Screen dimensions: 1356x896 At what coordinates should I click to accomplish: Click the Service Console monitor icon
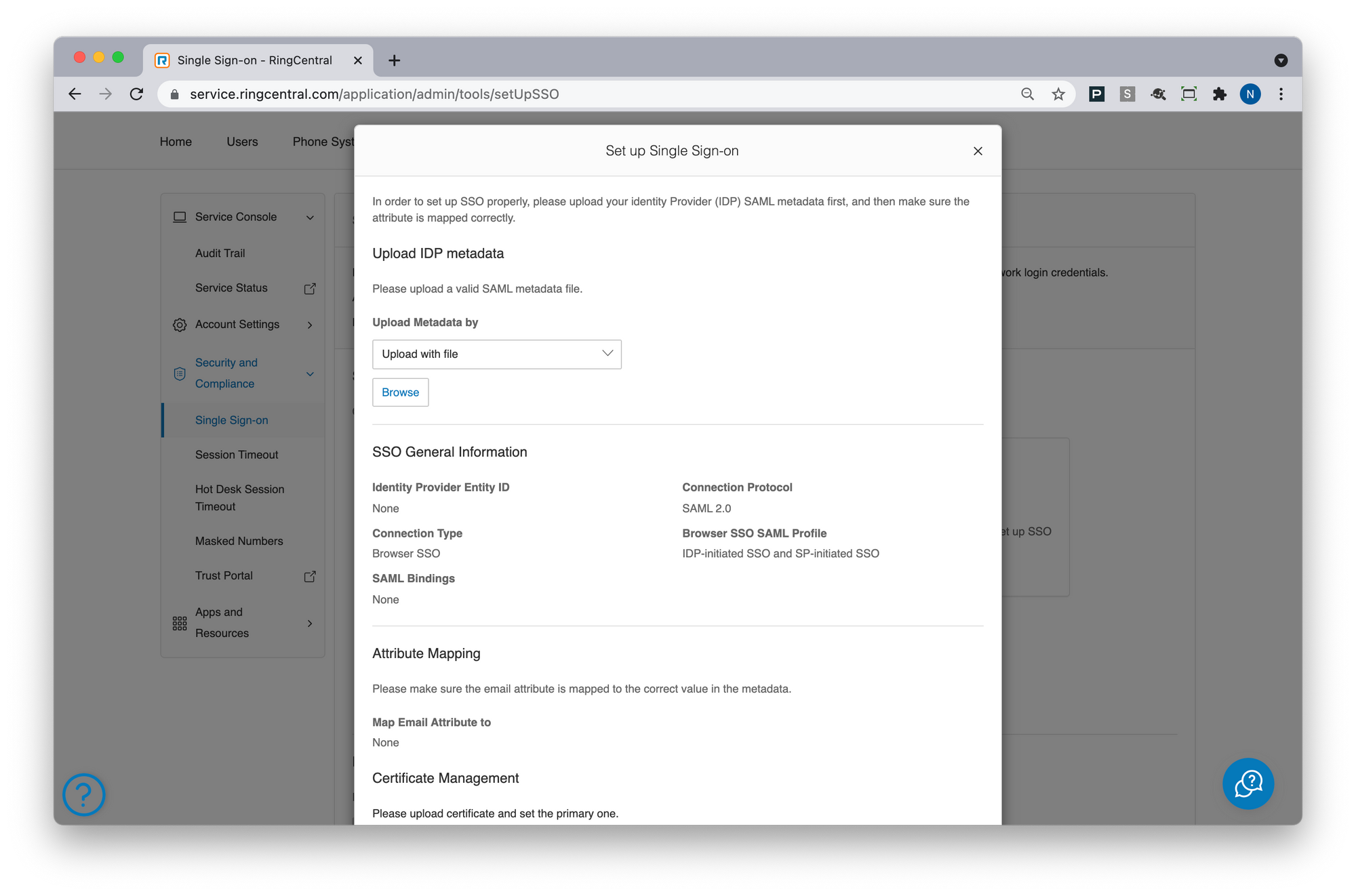(180, 217)
